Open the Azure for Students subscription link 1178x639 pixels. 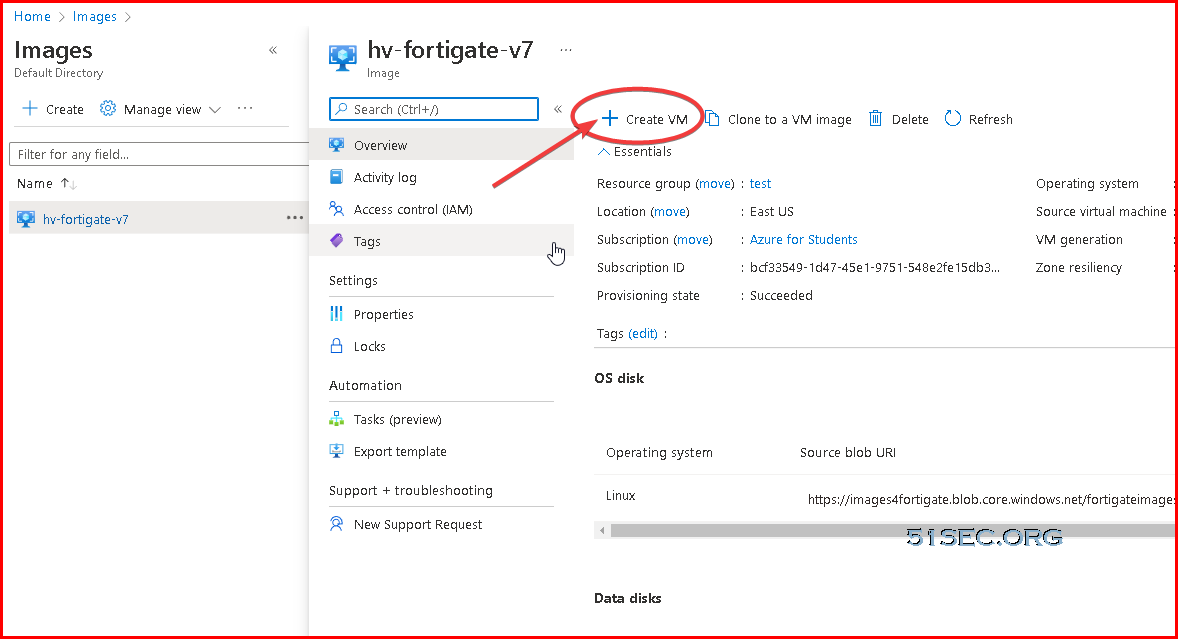804,240
